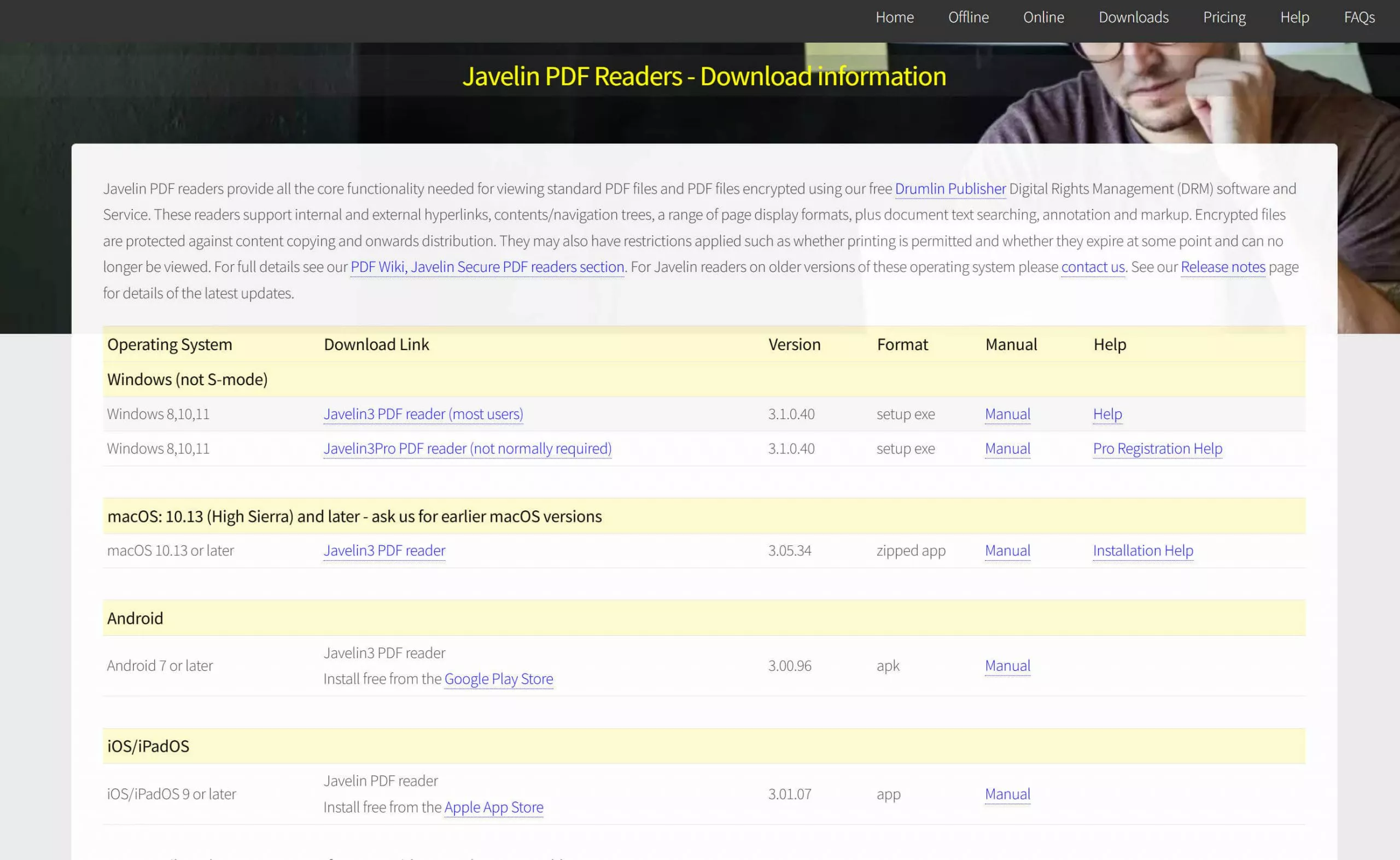Open the PDF Wiki, Javelin Secure PDF readers section link
The image size is (1400, 860).
(487, 267)
